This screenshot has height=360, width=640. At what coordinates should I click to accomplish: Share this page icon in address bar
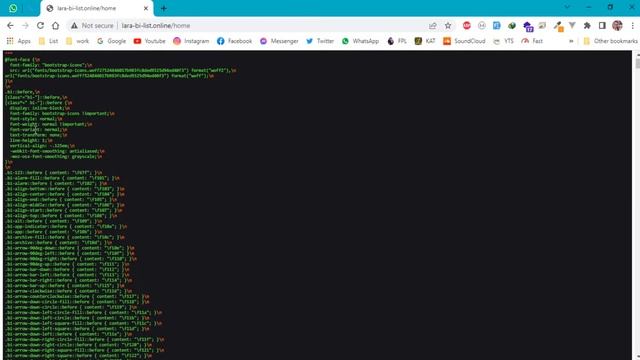point(433,26)
